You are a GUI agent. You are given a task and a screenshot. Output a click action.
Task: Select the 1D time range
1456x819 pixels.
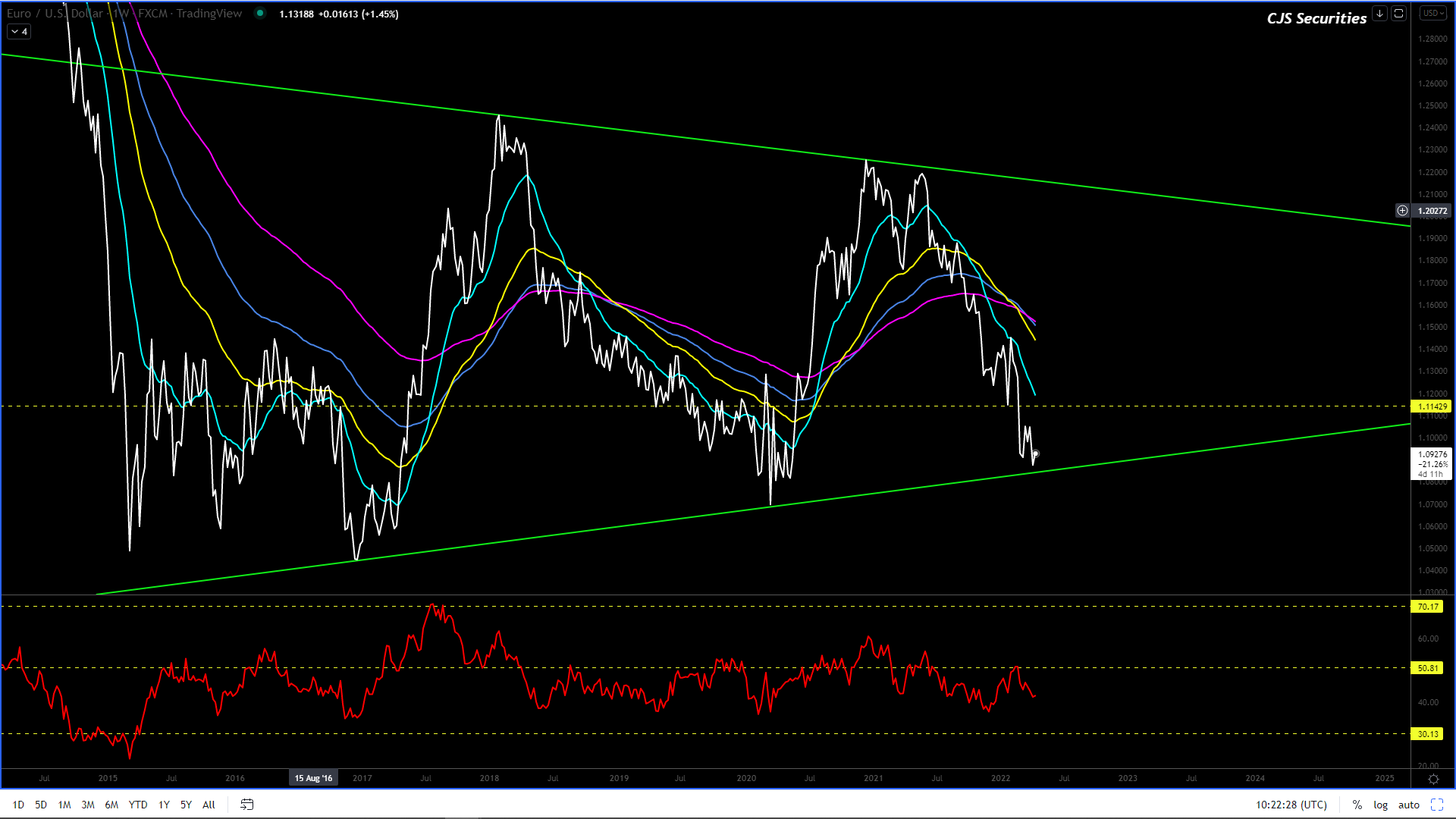18,805
